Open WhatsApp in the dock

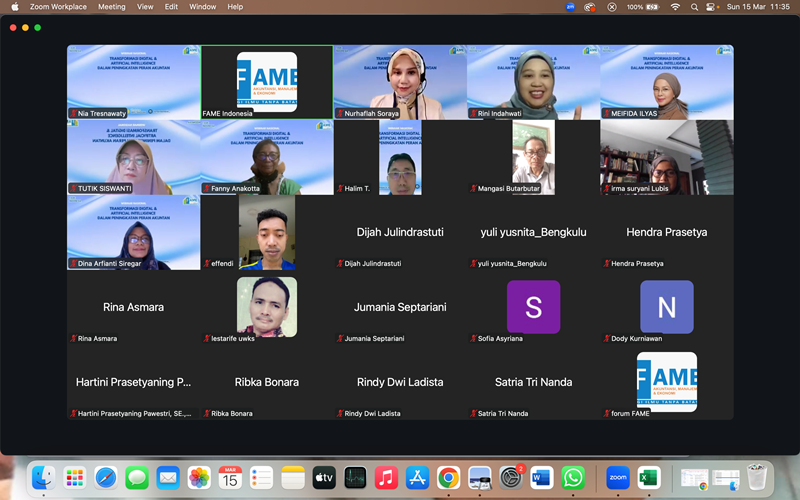click(x=572, y=478)
